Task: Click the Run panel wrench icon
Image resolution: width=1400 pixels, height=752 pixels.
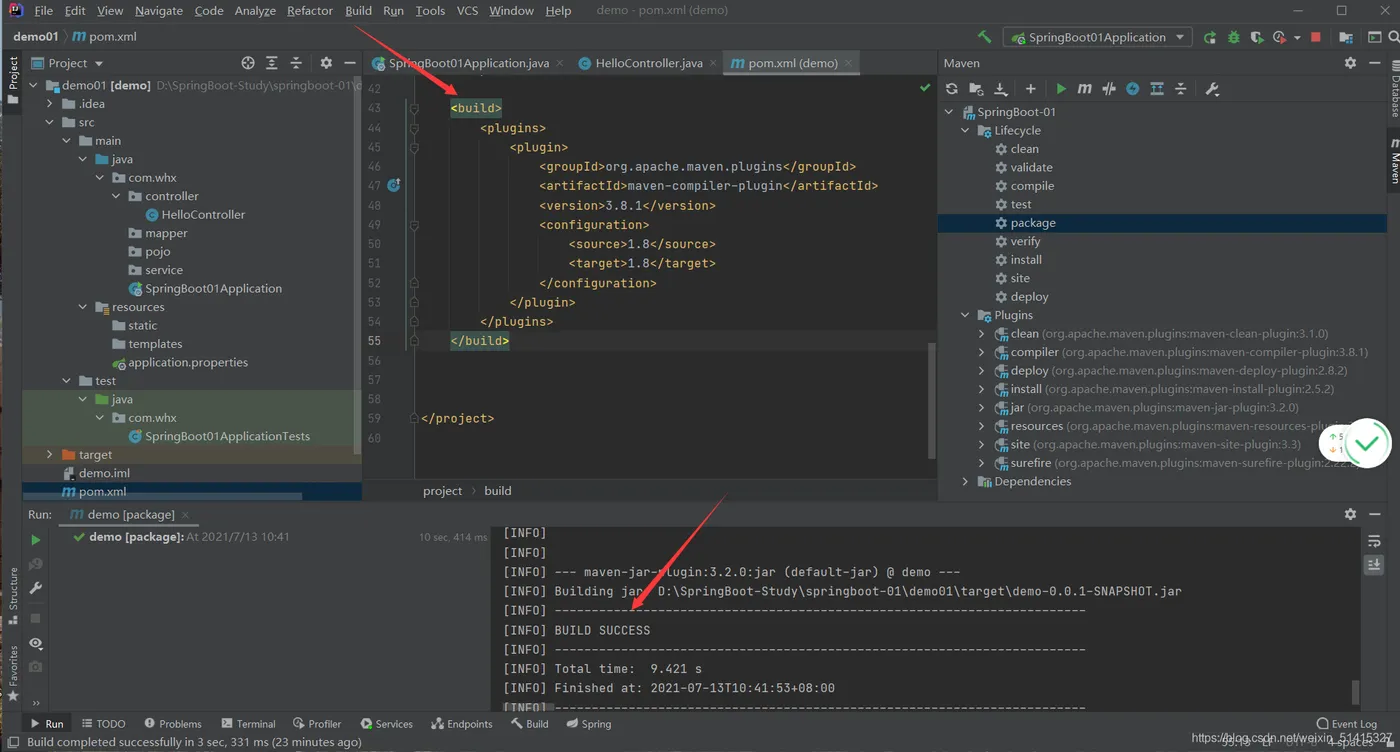Action: (x=35, y=588)
